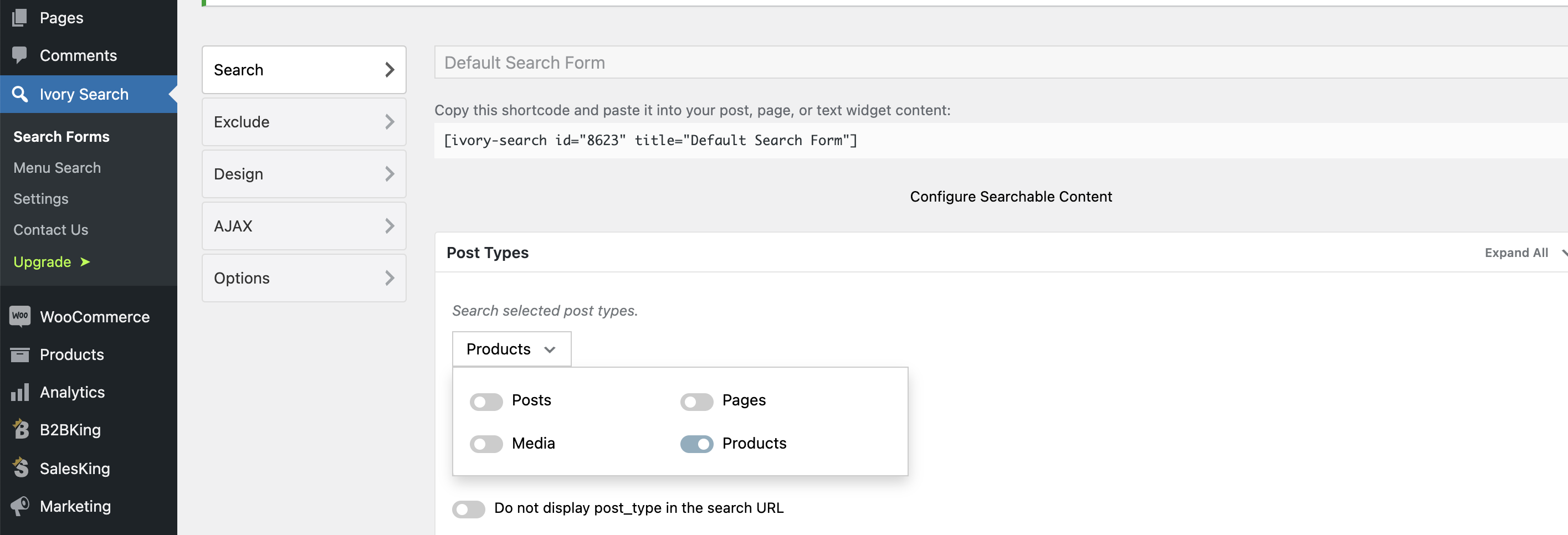Click the Exclude tab chevron arrow
Image resolution: width=1568 pixels, height=535 pixels.
(x=390, y=122)
